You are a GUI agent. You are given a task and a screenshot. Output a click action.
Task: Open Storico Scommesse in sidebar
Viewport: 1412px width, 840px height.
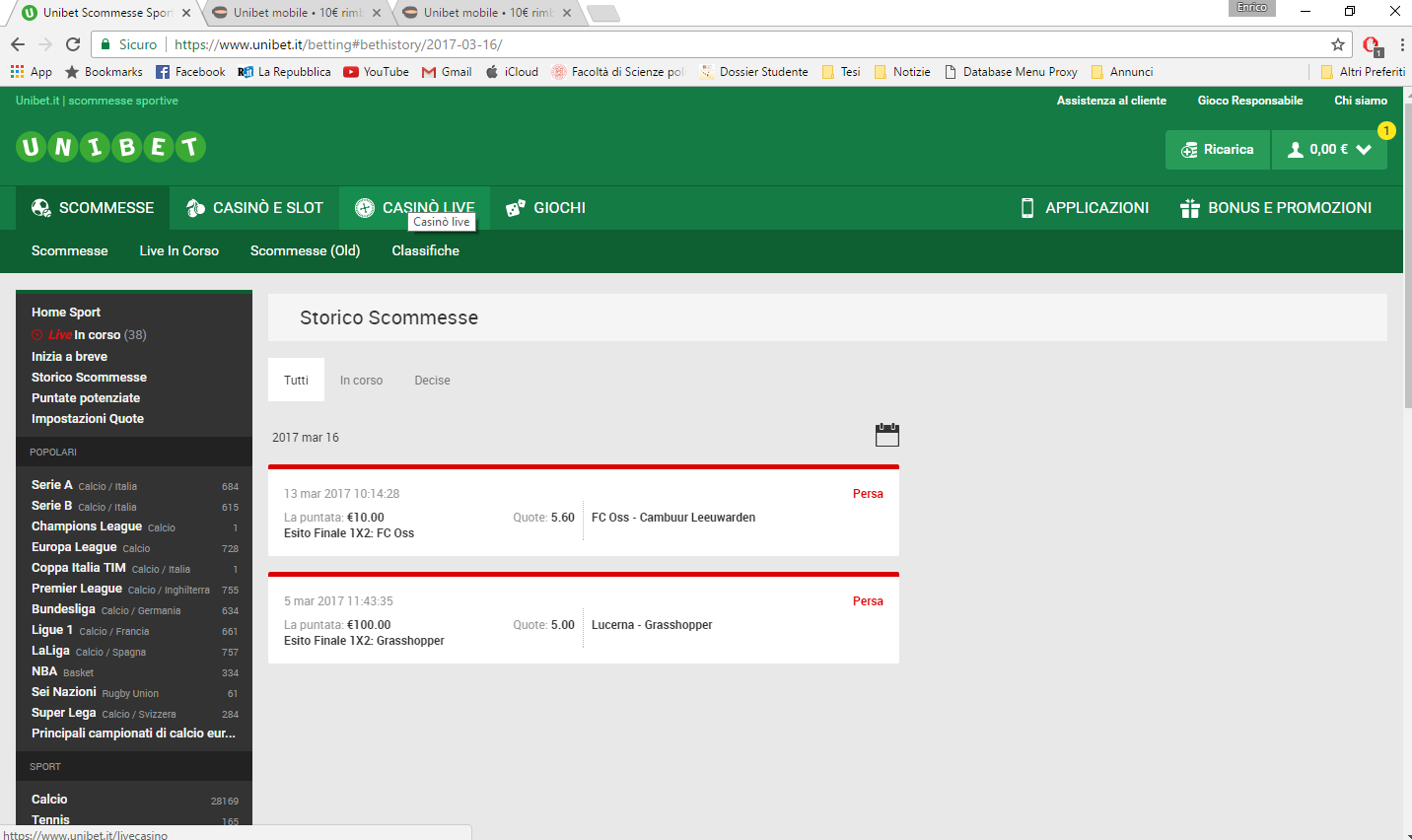[89, 377]
